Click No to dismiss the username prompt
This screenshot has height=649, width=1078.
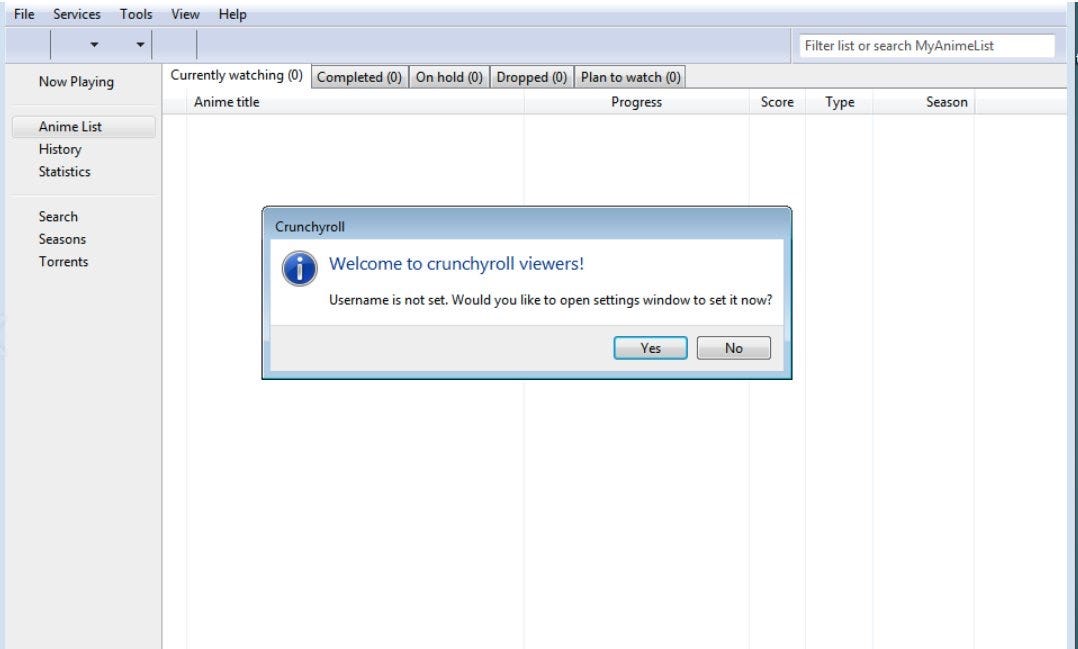[x=734, y=348]
